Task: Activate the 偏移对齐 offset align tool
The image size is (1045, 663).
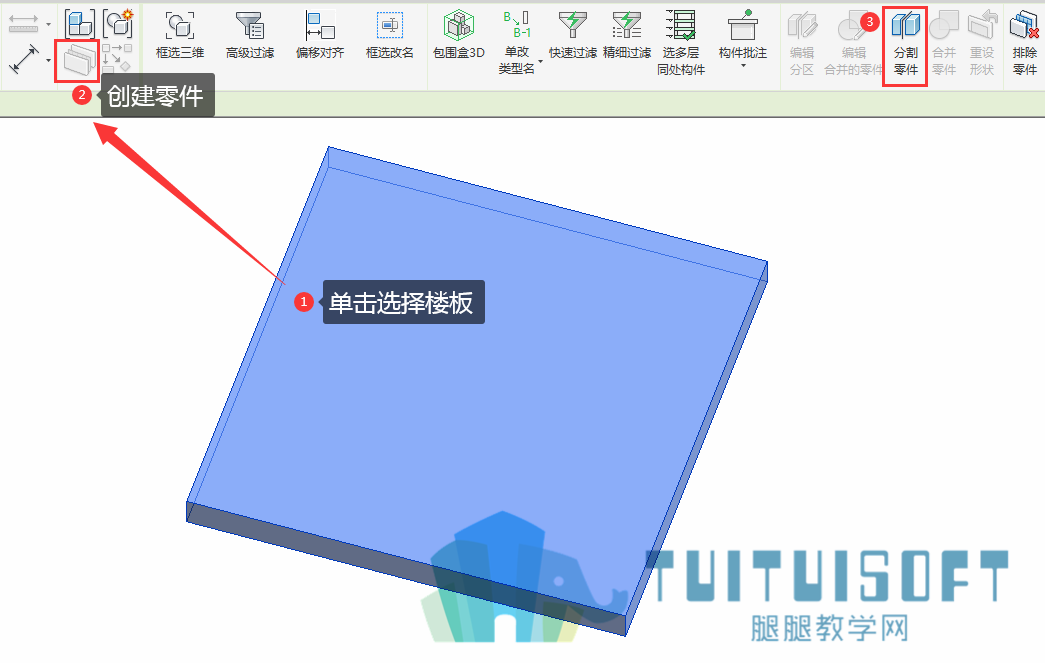Action: tap(320, 36)
